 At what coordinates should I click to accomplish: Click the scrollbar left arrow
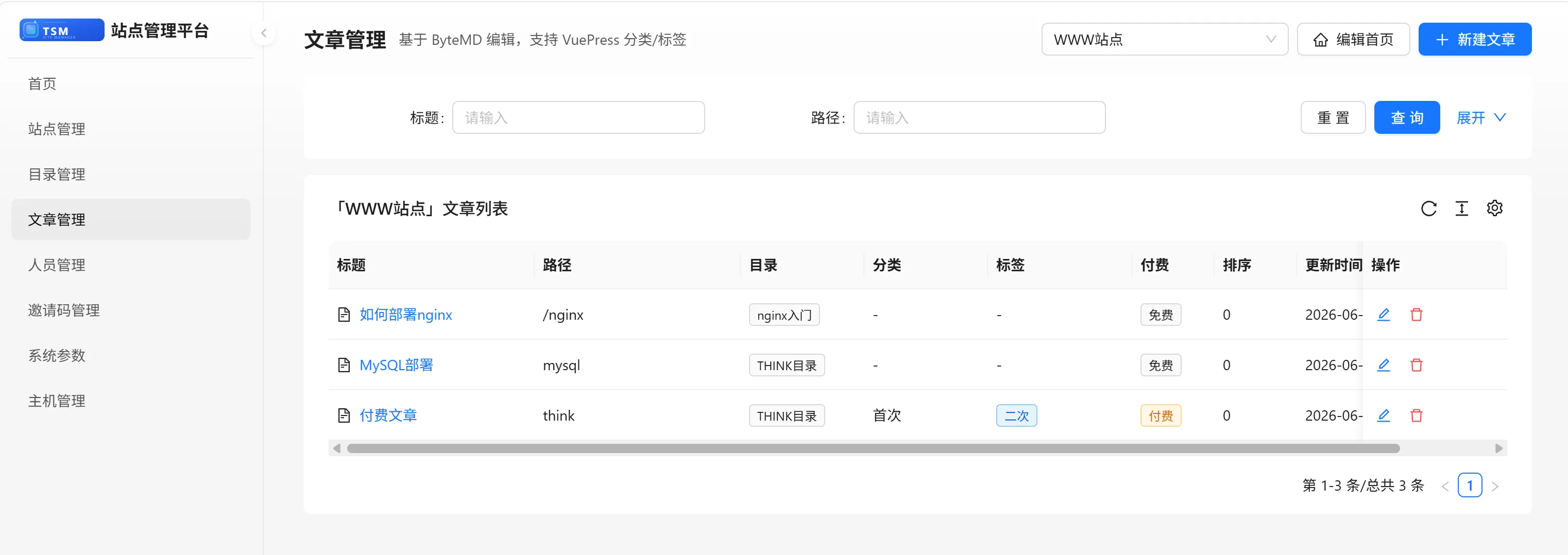click(x=336, y=448)
